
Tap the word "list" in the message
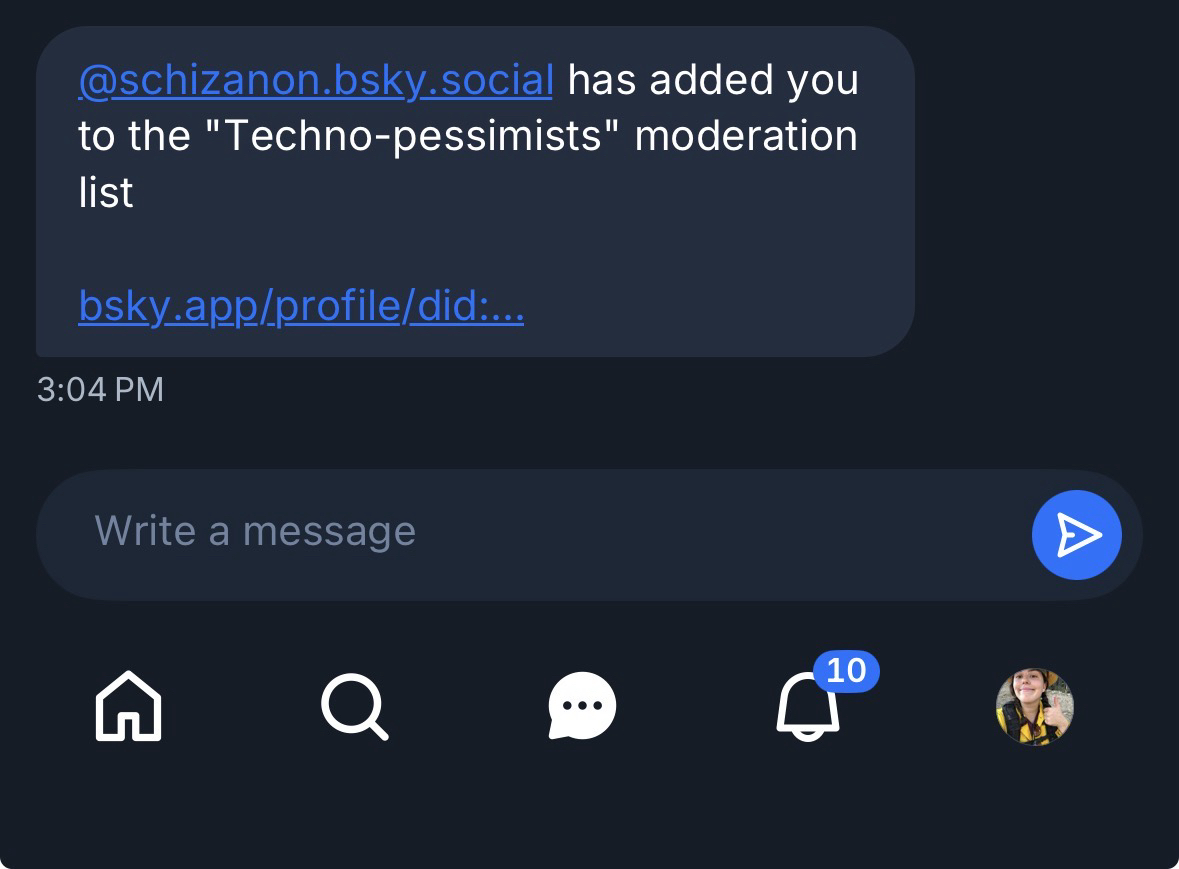(x=106, y=192)
